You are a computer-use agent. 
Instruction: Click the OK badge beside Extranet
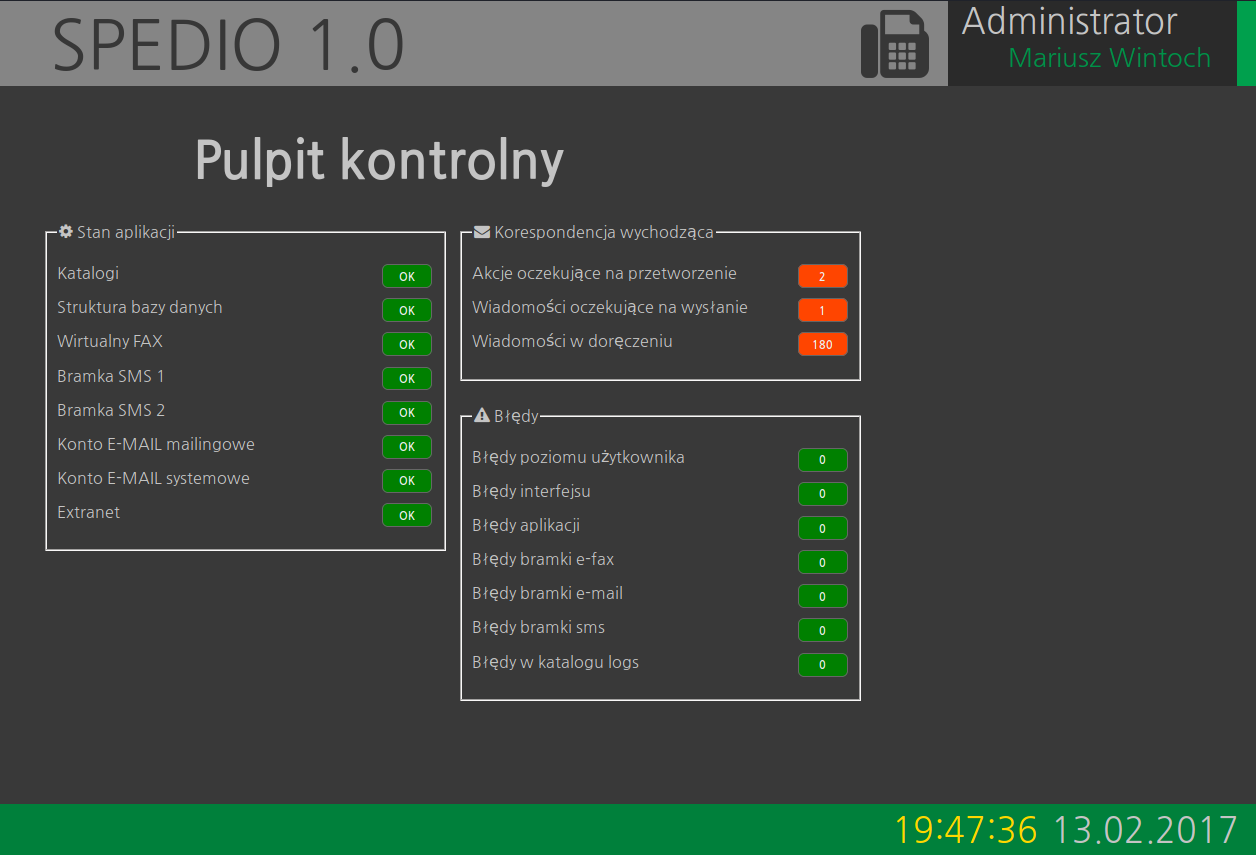pyautogui.click(x=406, y=515)
